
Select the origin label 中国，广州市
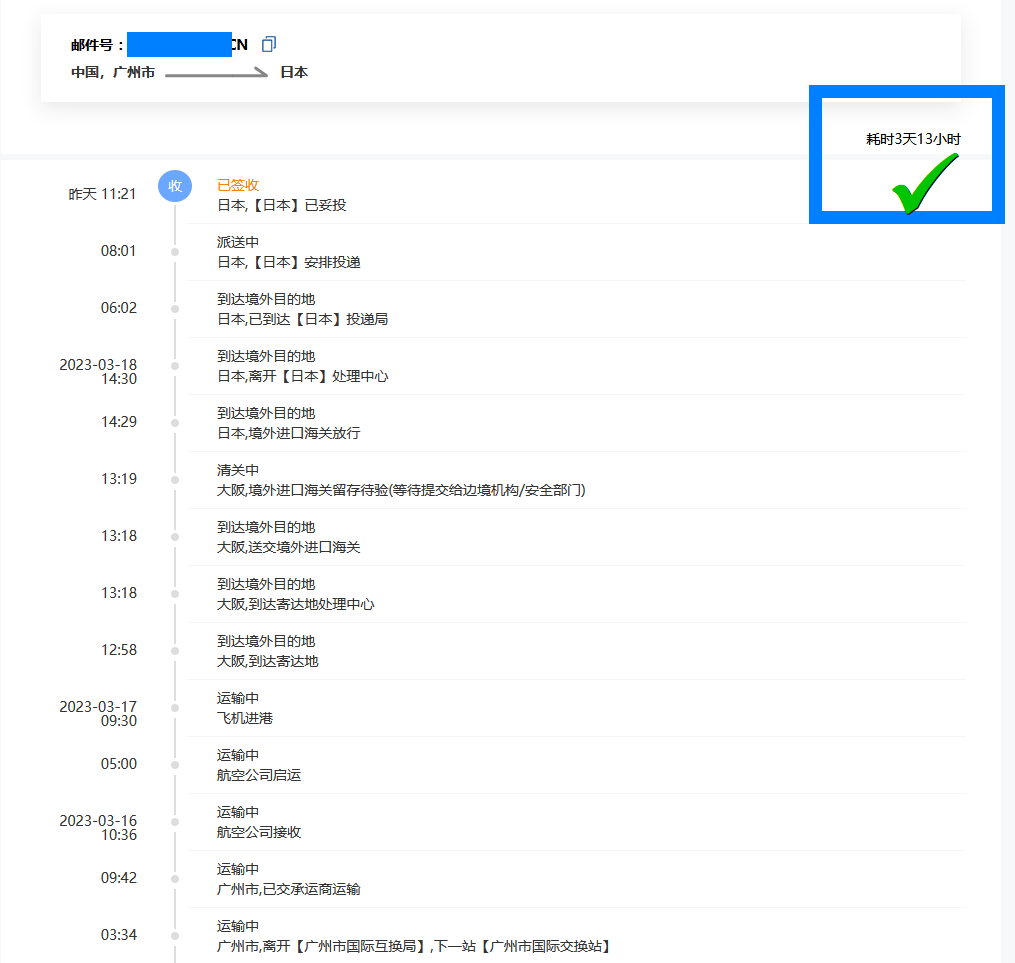point(111,72)
